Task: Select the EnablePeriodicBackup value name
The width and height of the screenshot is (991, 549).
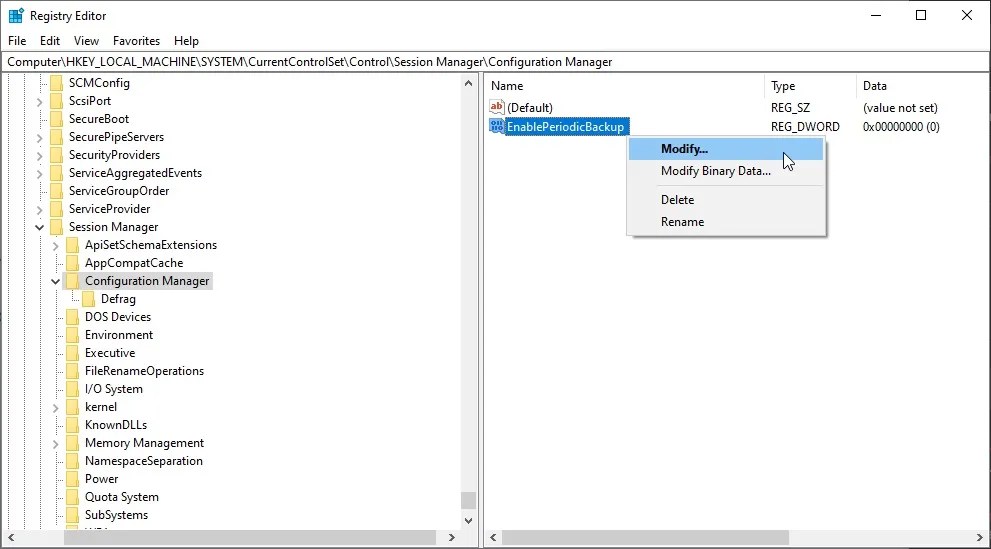Action: pos(566,126)
